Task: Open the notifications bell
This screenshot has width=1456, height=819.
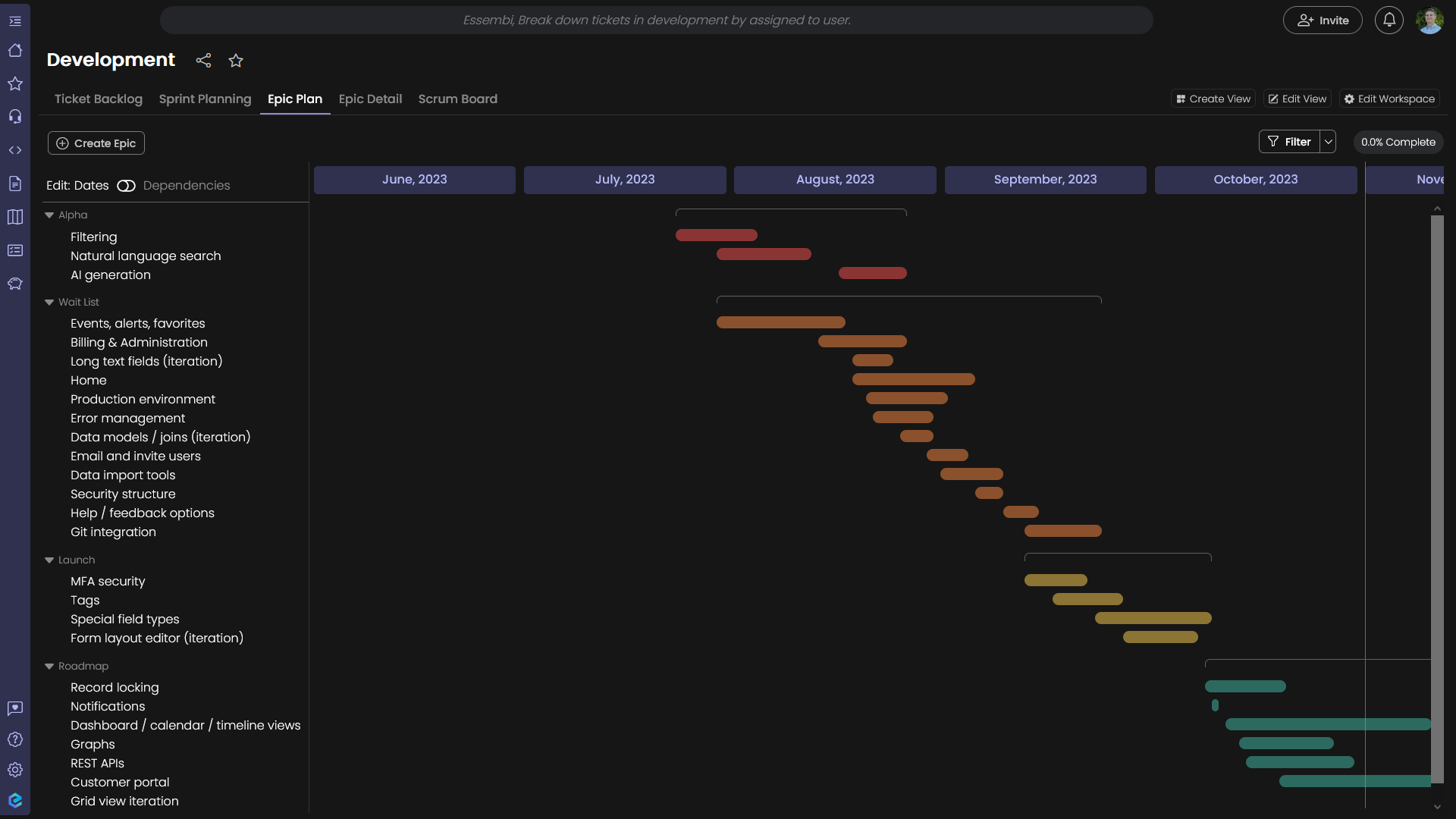Action: pos(1389,20)
